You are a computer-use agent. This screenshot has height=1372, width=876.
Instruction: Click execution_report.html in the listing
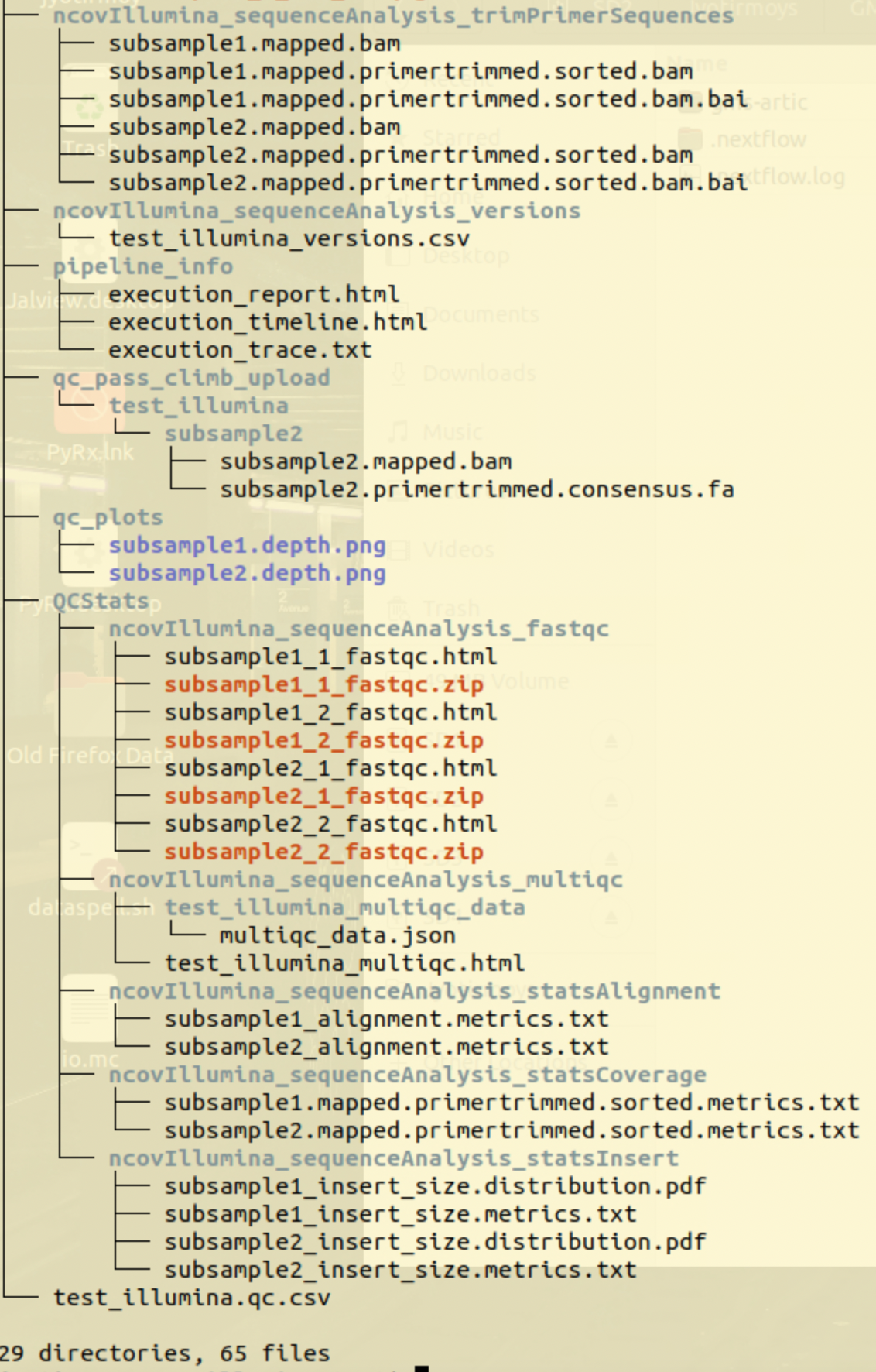tap(253, 294)
